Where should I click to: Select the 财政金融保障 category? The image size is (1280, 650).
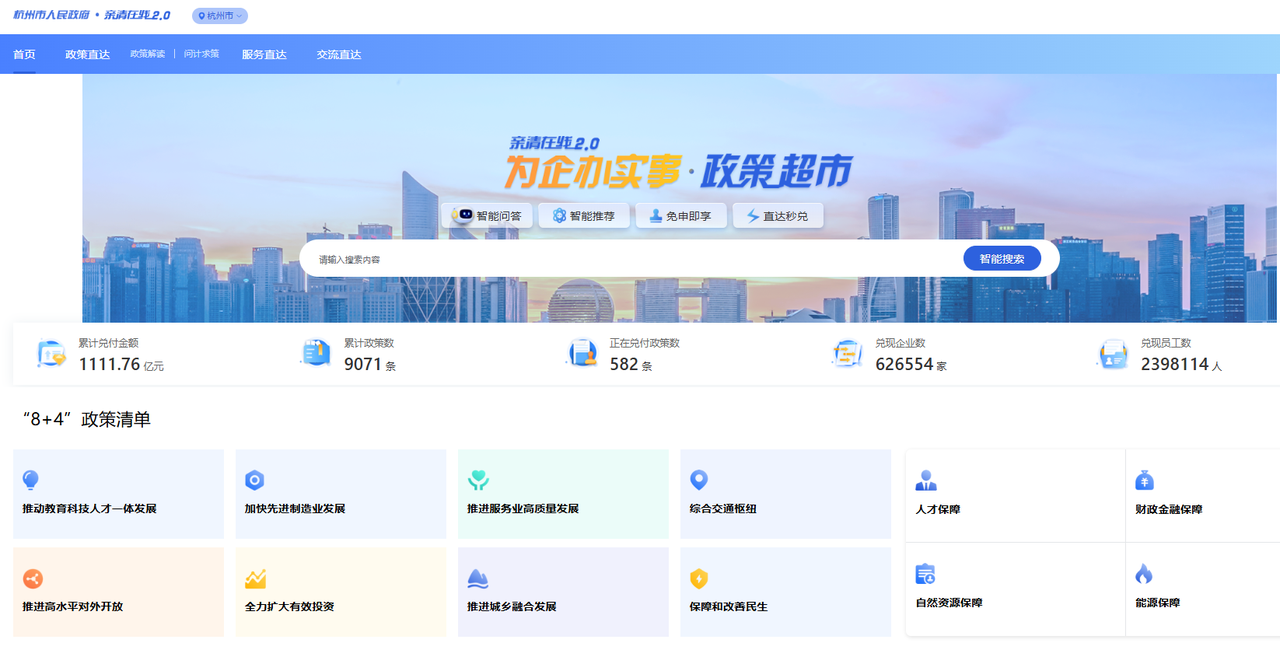[1203, 495]
